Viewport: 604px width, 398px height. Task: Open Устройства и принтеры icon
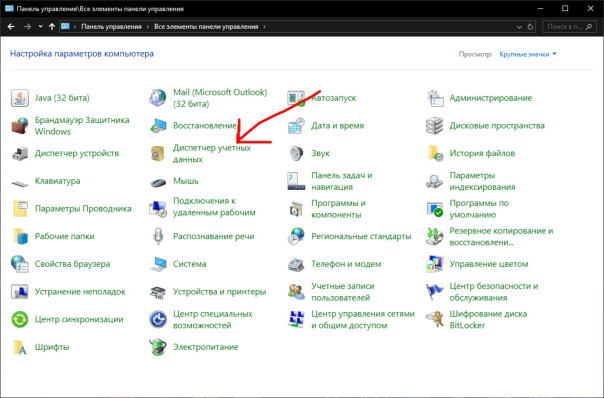[158, 292]
